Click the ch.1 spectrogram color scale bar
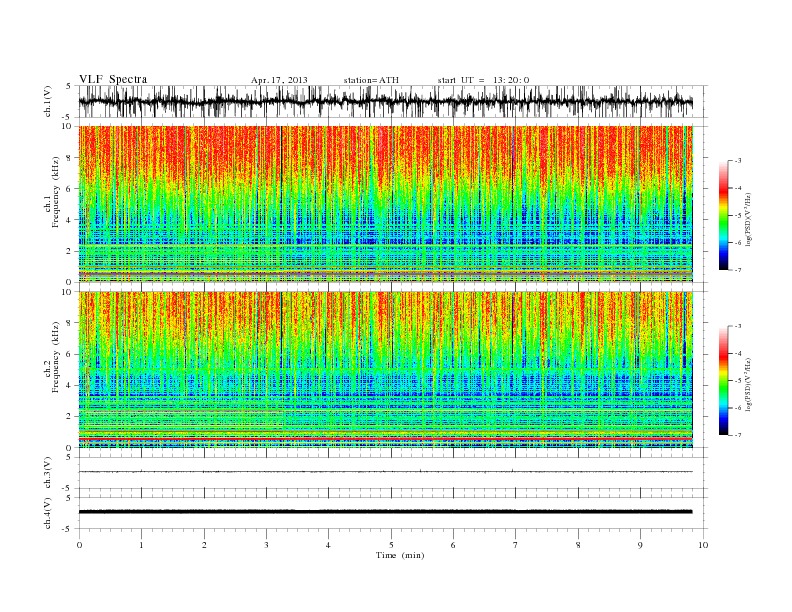This screenshot has width=792, height=612. [x=724, y=215]
